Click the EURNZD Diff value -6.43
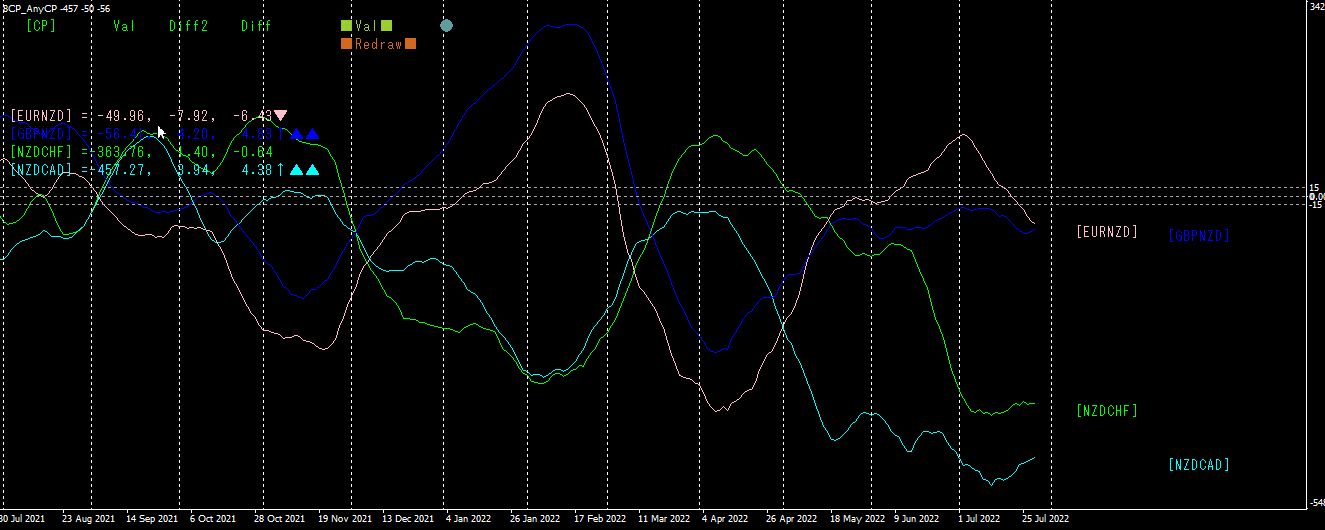The height and width of the screenshot is (530, 1325). [252, 116]
